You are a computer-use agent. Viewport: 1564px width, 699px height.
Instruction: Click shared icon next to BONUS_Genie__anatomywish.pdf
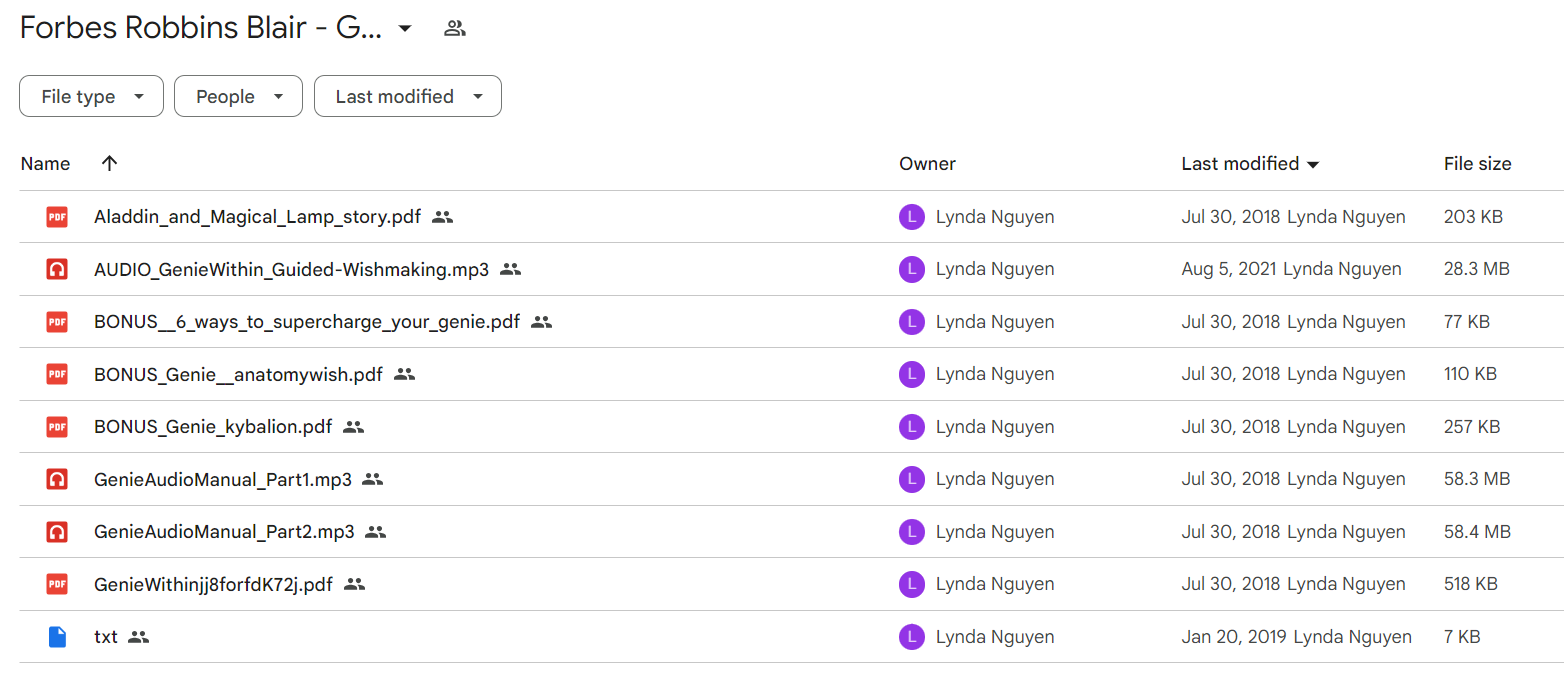tap(404, 374)
